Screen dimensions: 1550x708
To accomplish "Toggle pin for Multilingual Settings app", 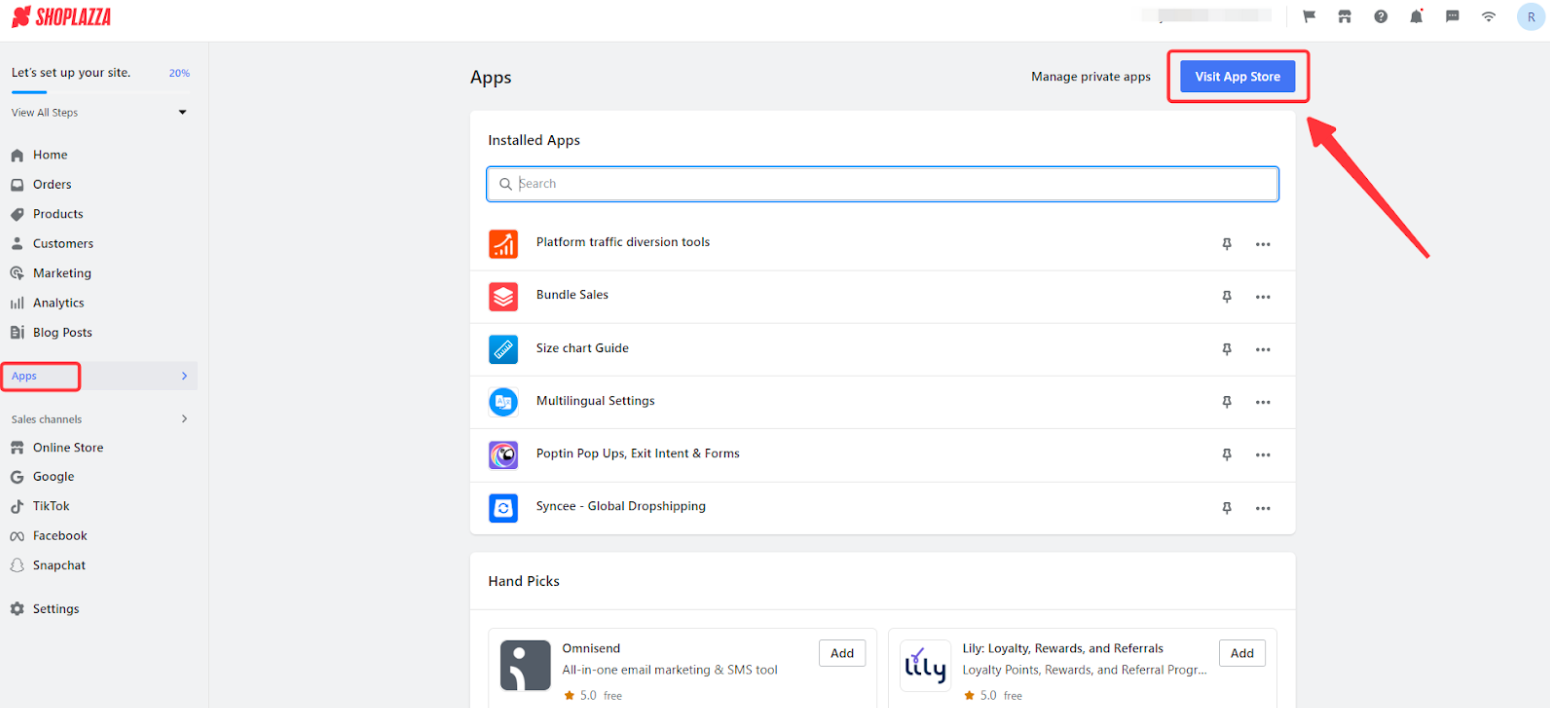I will click(1227, 402).
